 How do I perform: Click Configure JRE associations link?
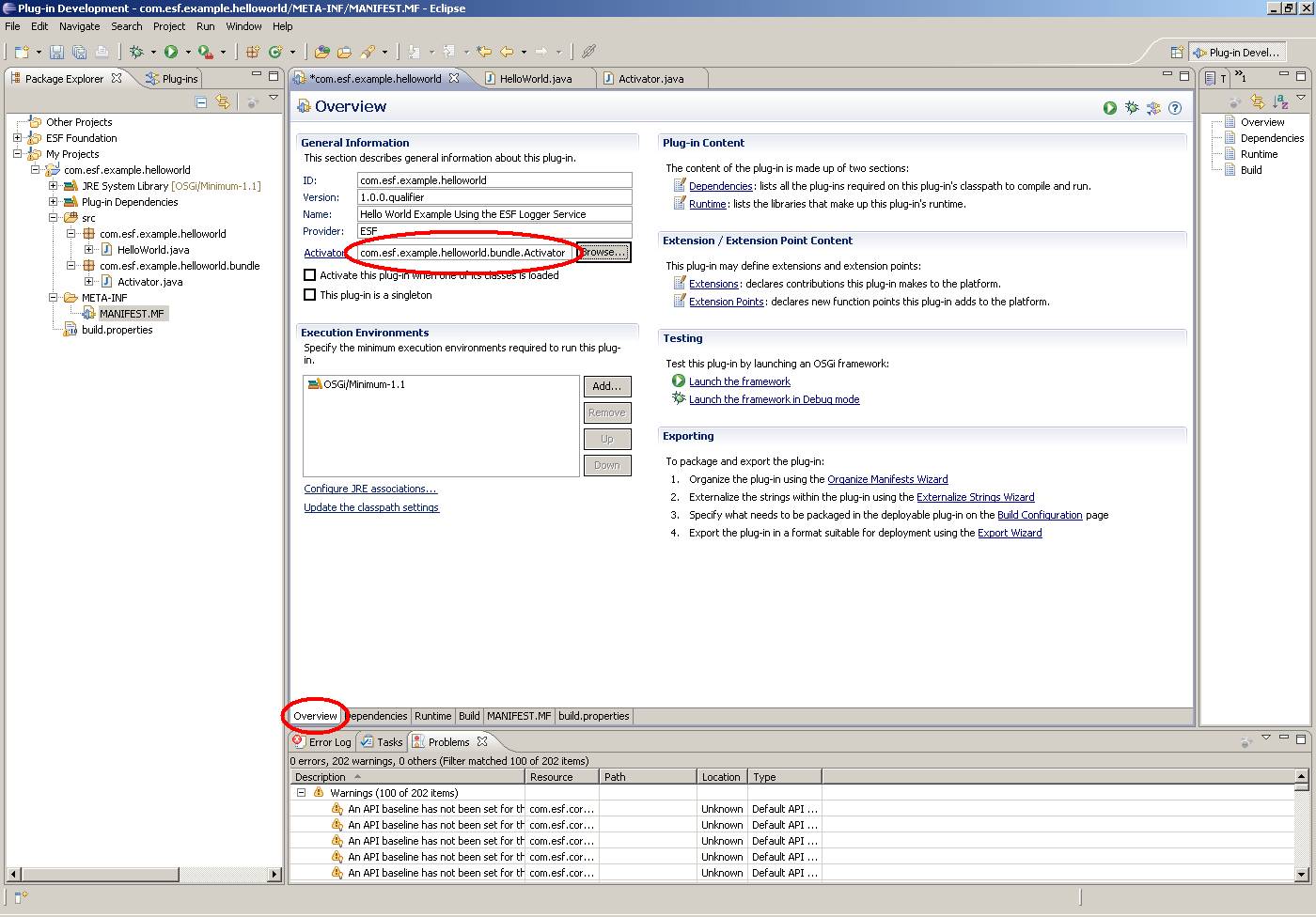[370, 489]
